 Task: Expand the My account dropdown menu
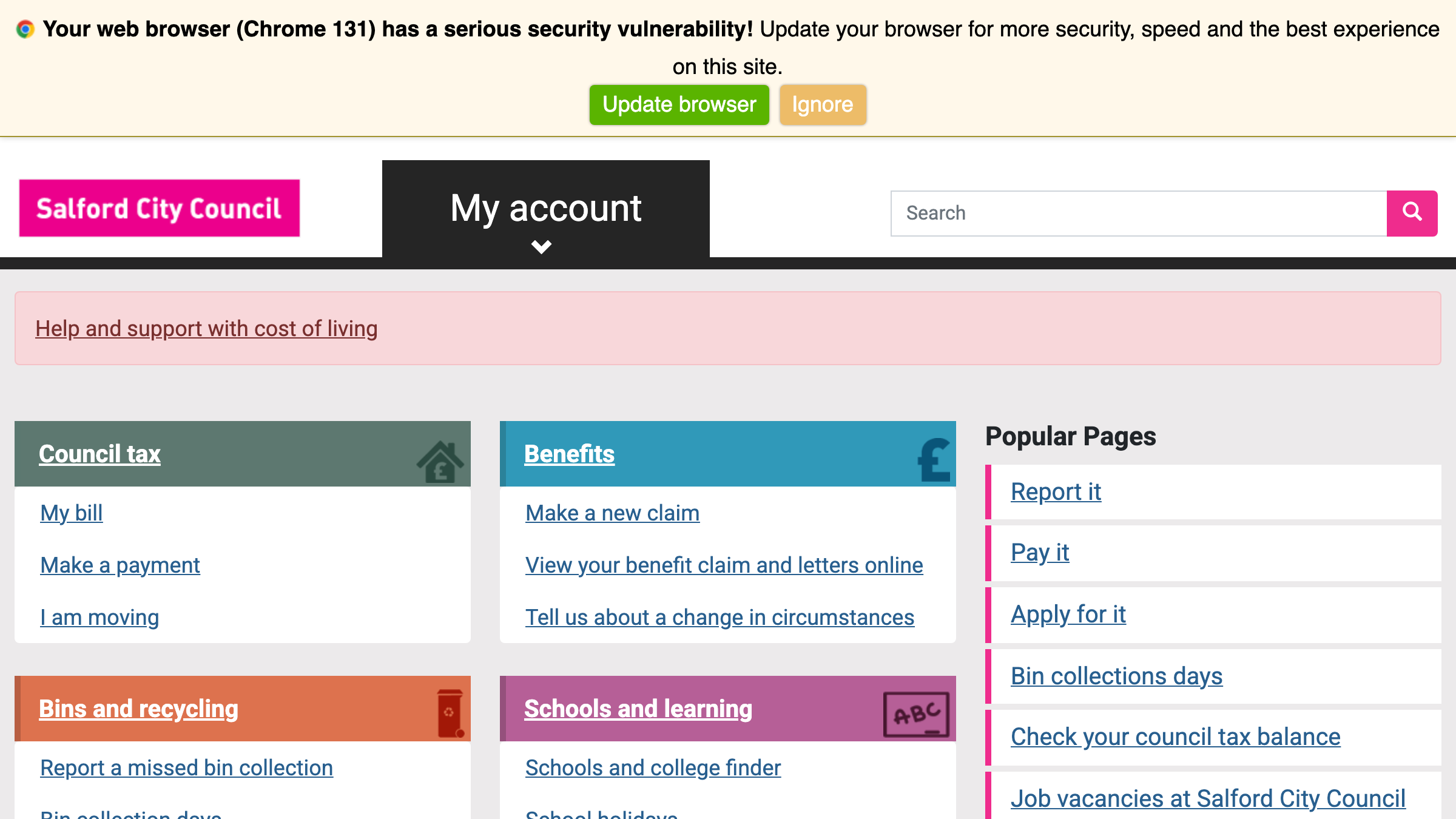(x=545, y=208)
